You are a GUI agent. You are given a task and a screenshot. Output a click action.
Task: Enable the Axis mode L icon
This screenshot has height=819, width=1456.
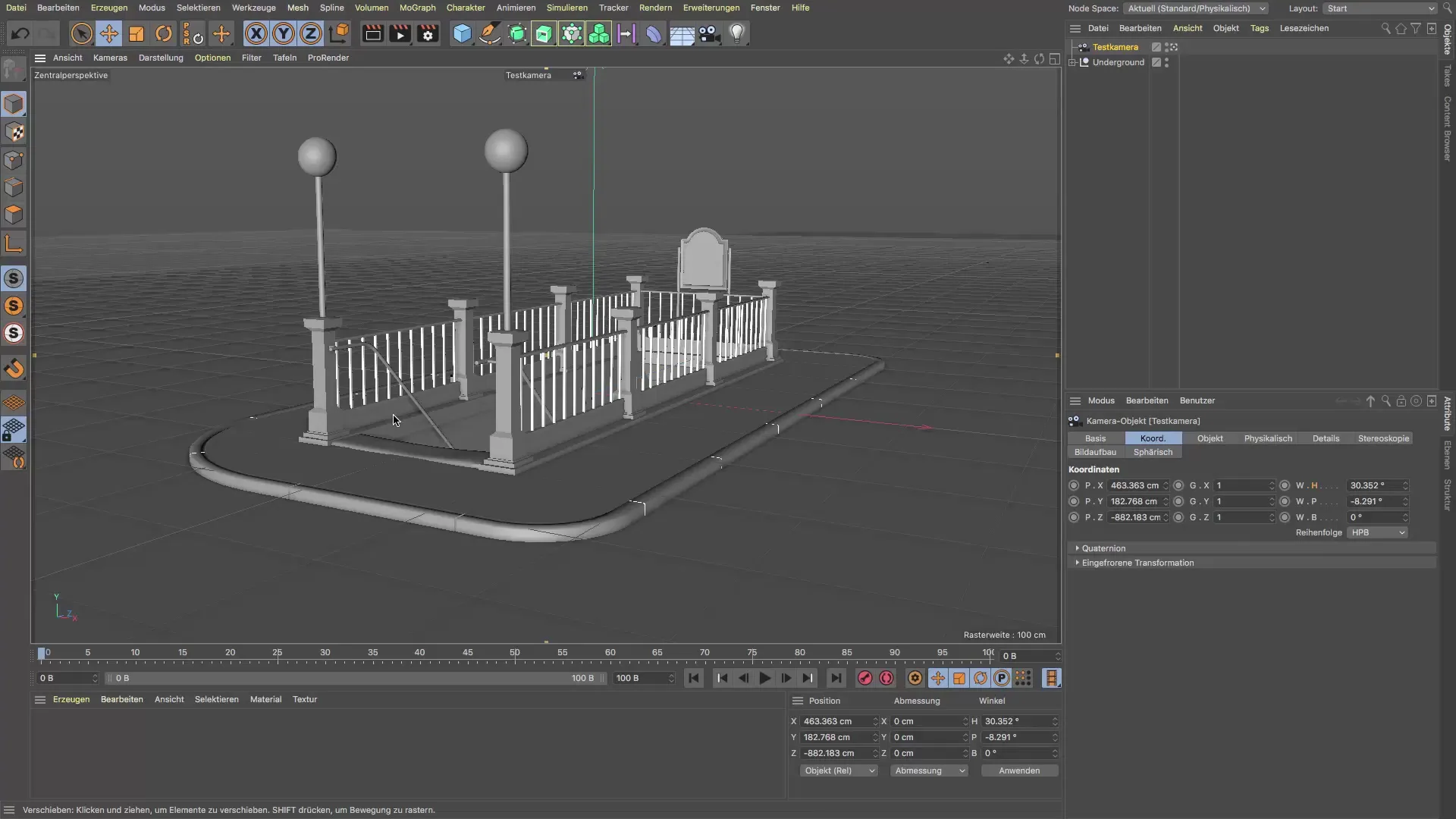point(14,243)
